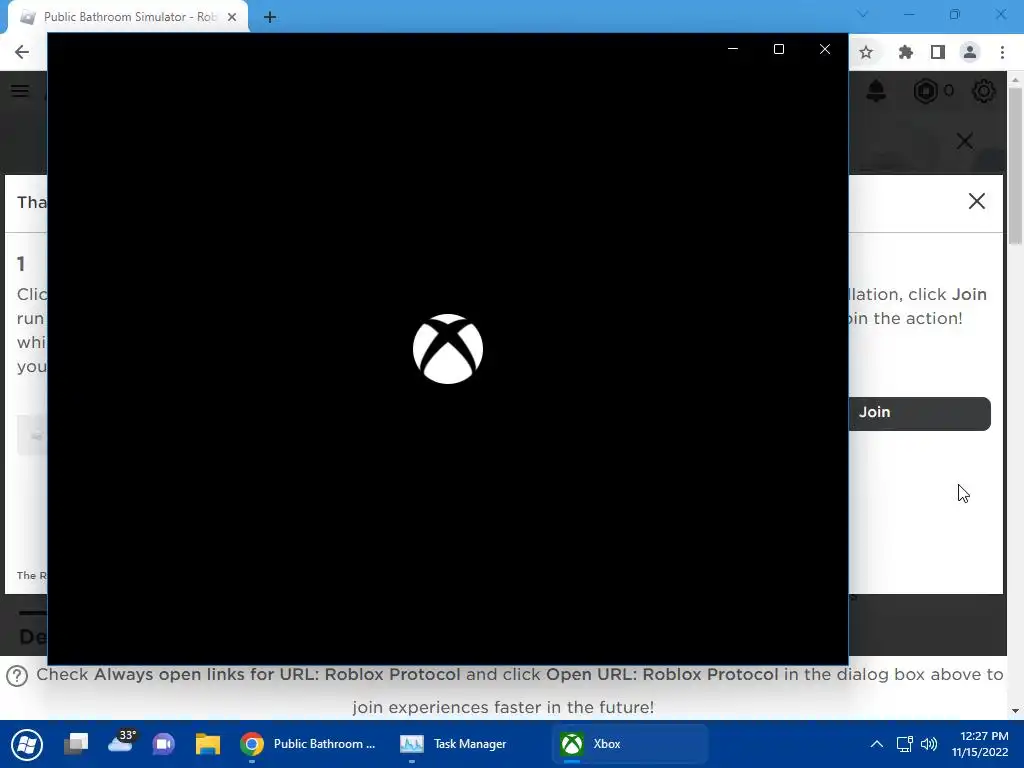Viewport: 1024px width, 768px height.
Task: Open volume speaker tray icon
Action: coord(929,744)
